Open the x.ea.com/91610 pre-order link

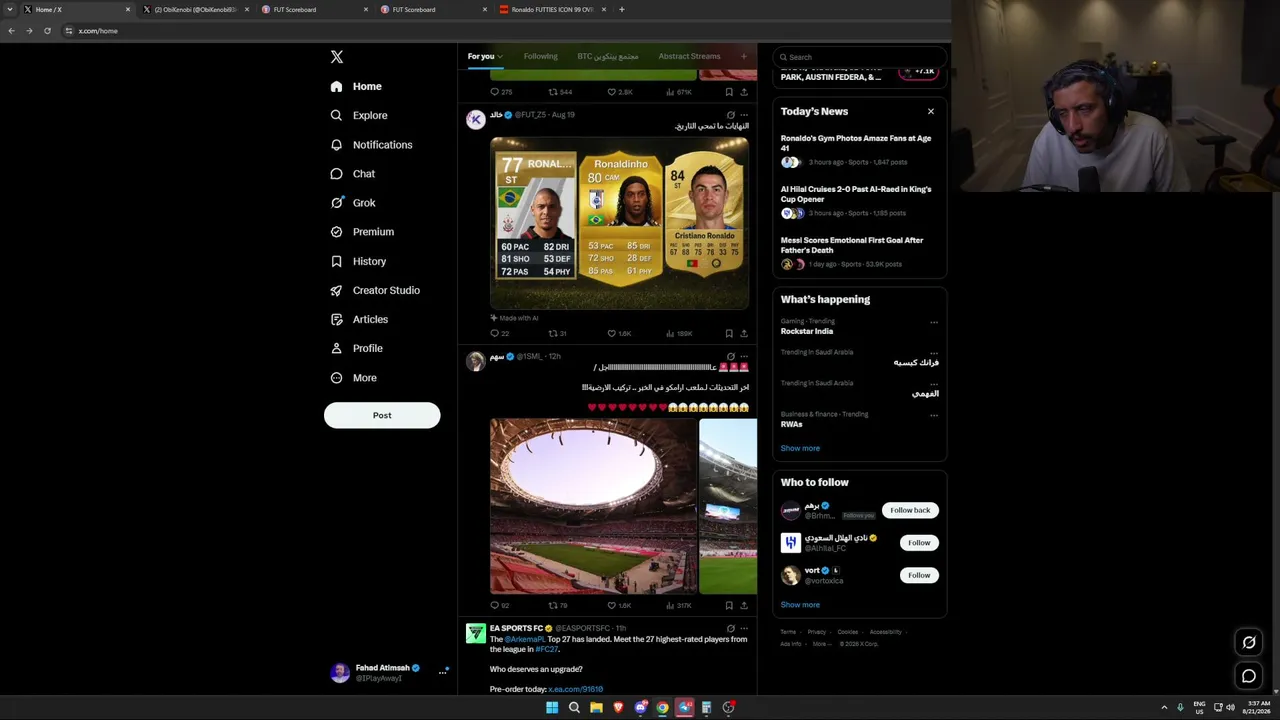tap(575, 689)
